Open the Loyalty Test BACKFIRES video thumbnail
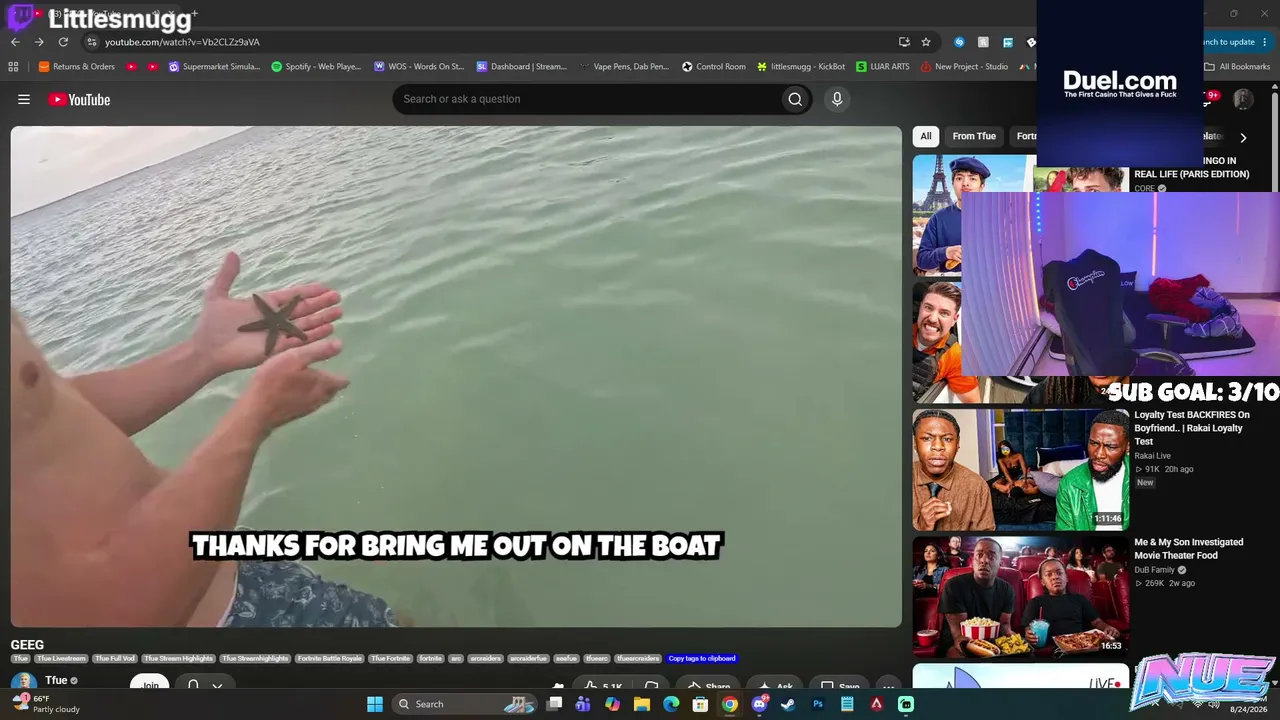 click(1021, 470)
